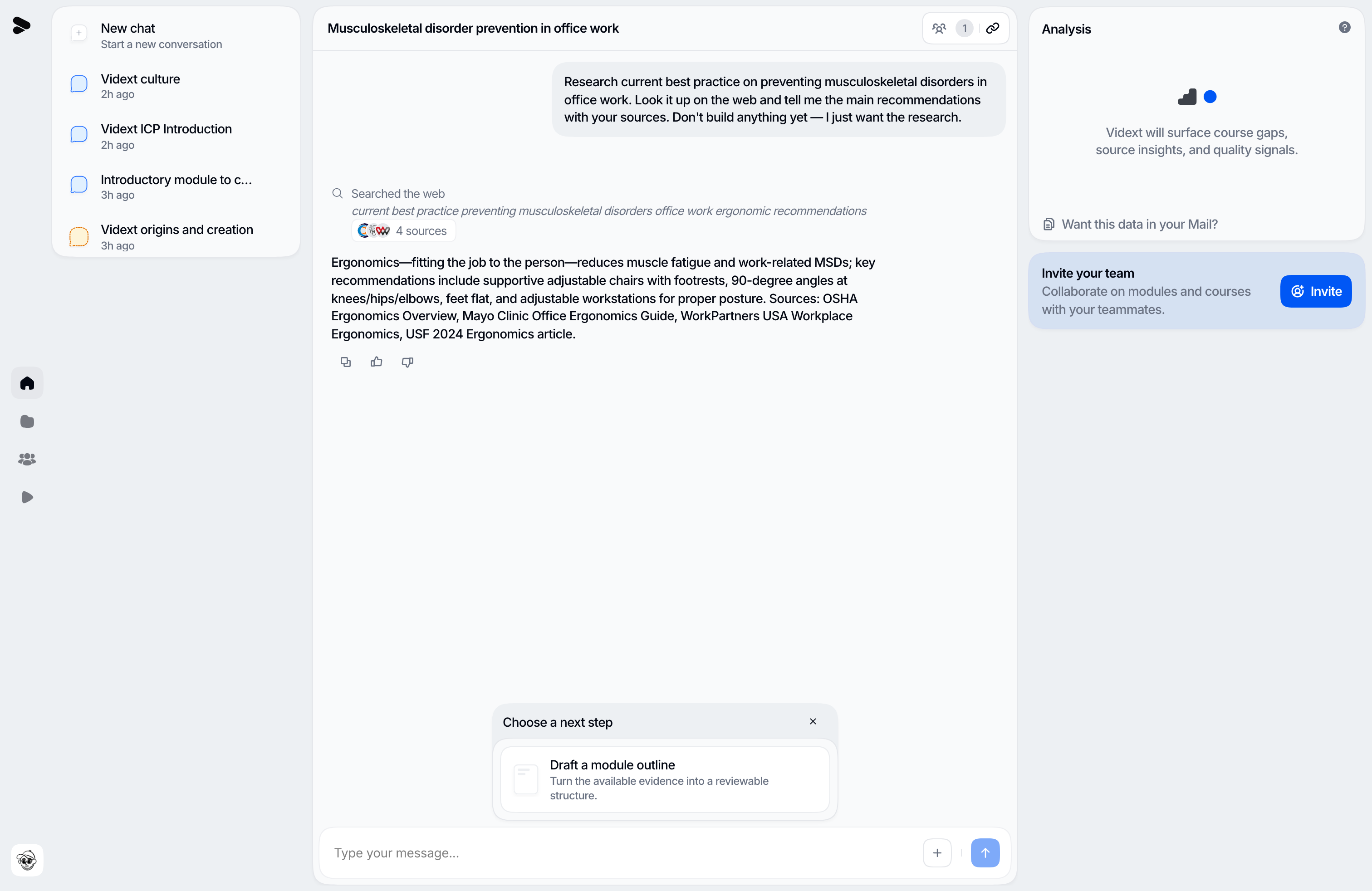Close the Choose a next step panel
The height and width of the screenshot is (891, 1372).
tap(813, 722)
